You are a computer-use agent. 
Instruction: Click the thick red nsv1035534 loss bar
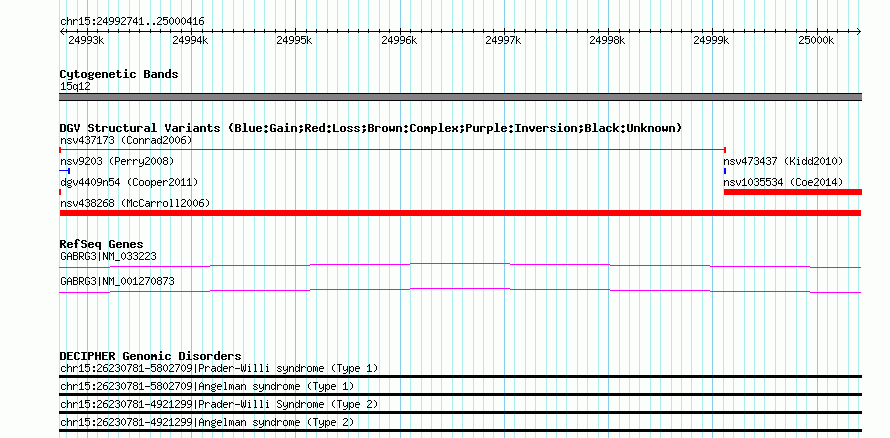793,192
